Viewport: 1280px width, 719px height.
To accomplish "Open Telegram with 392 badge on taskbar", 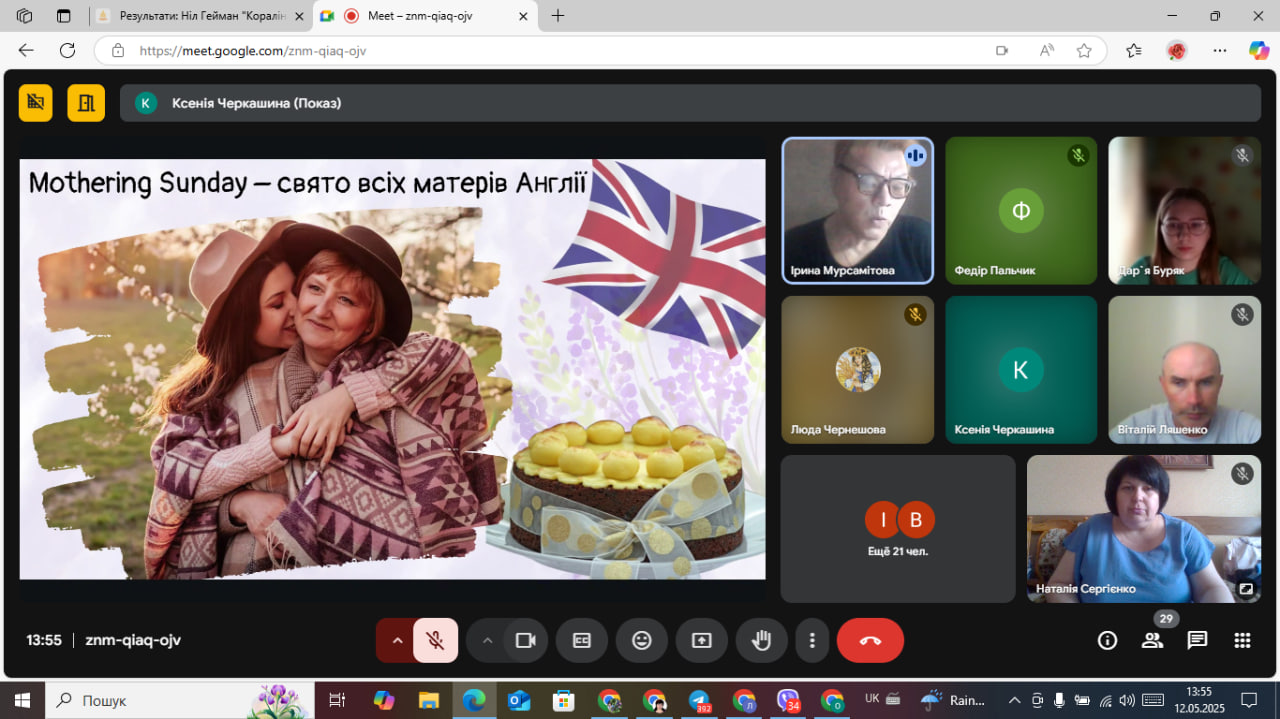I will pos(699,700).
